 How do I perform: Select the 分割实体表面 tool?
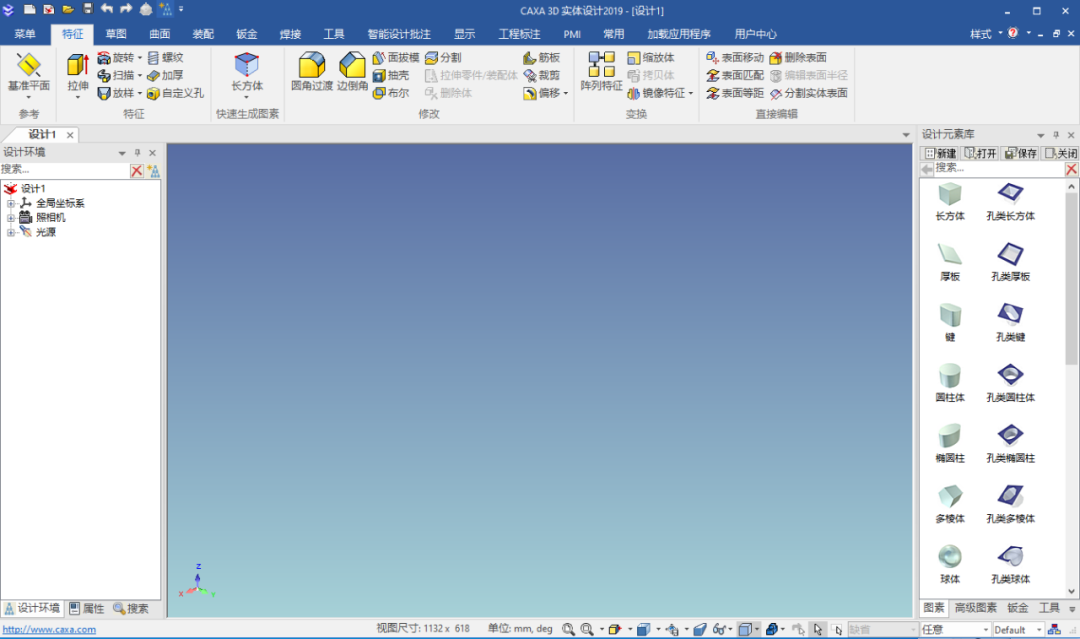coord(809,93)
